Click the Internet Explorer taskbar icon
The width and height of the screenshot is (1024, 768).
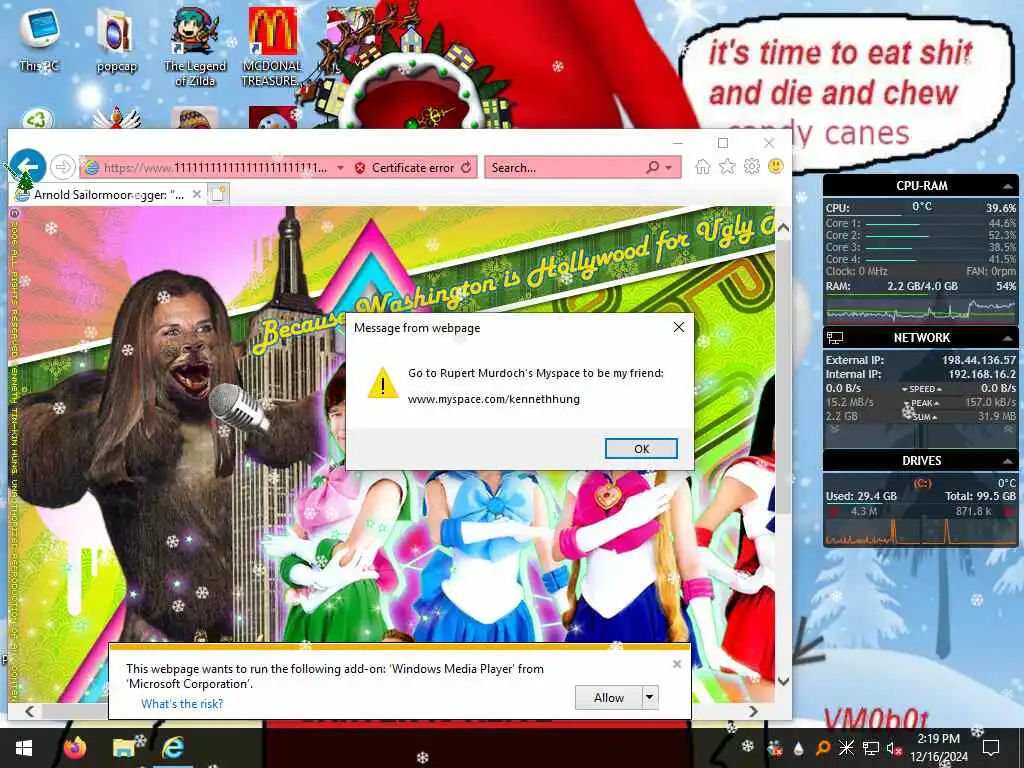coord(172,747)
